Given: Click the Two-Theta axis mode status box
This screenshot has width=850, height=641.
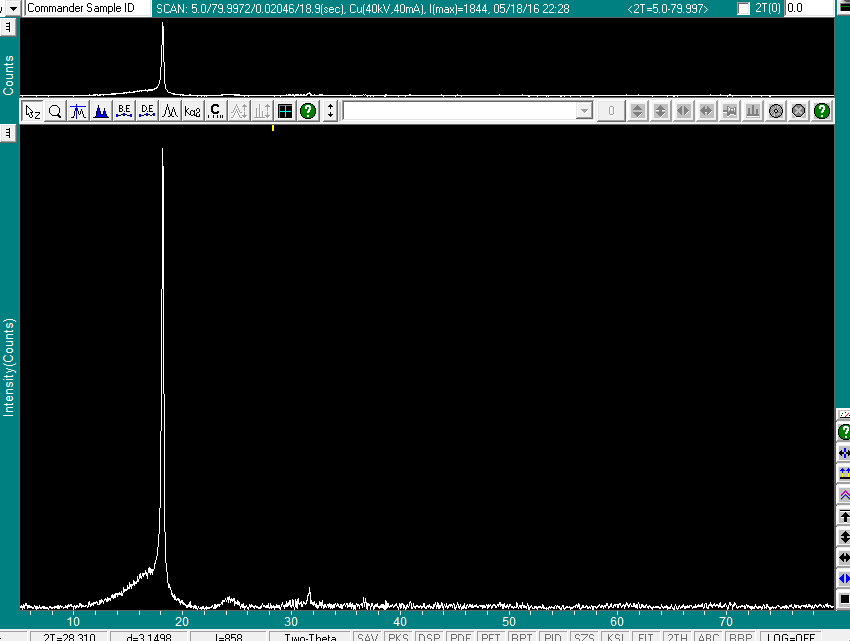Looking at the screenshot, I should (310, 637).
